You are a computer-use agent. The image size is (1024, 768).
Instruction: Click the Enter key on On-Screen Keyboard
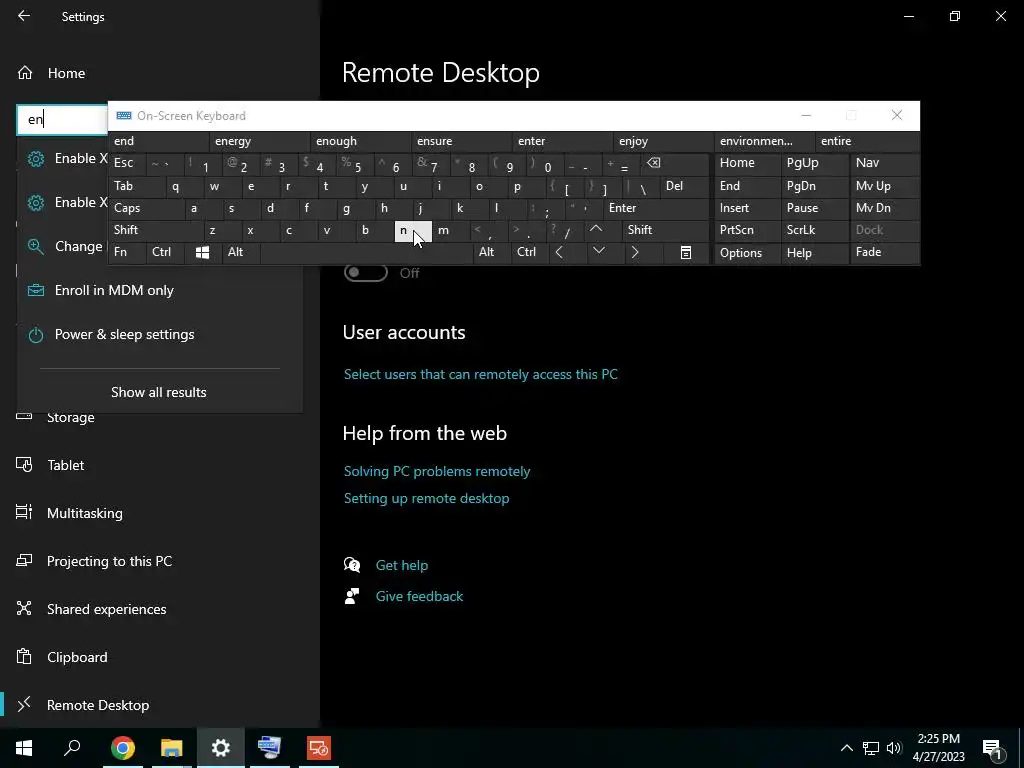coord(656,208)
